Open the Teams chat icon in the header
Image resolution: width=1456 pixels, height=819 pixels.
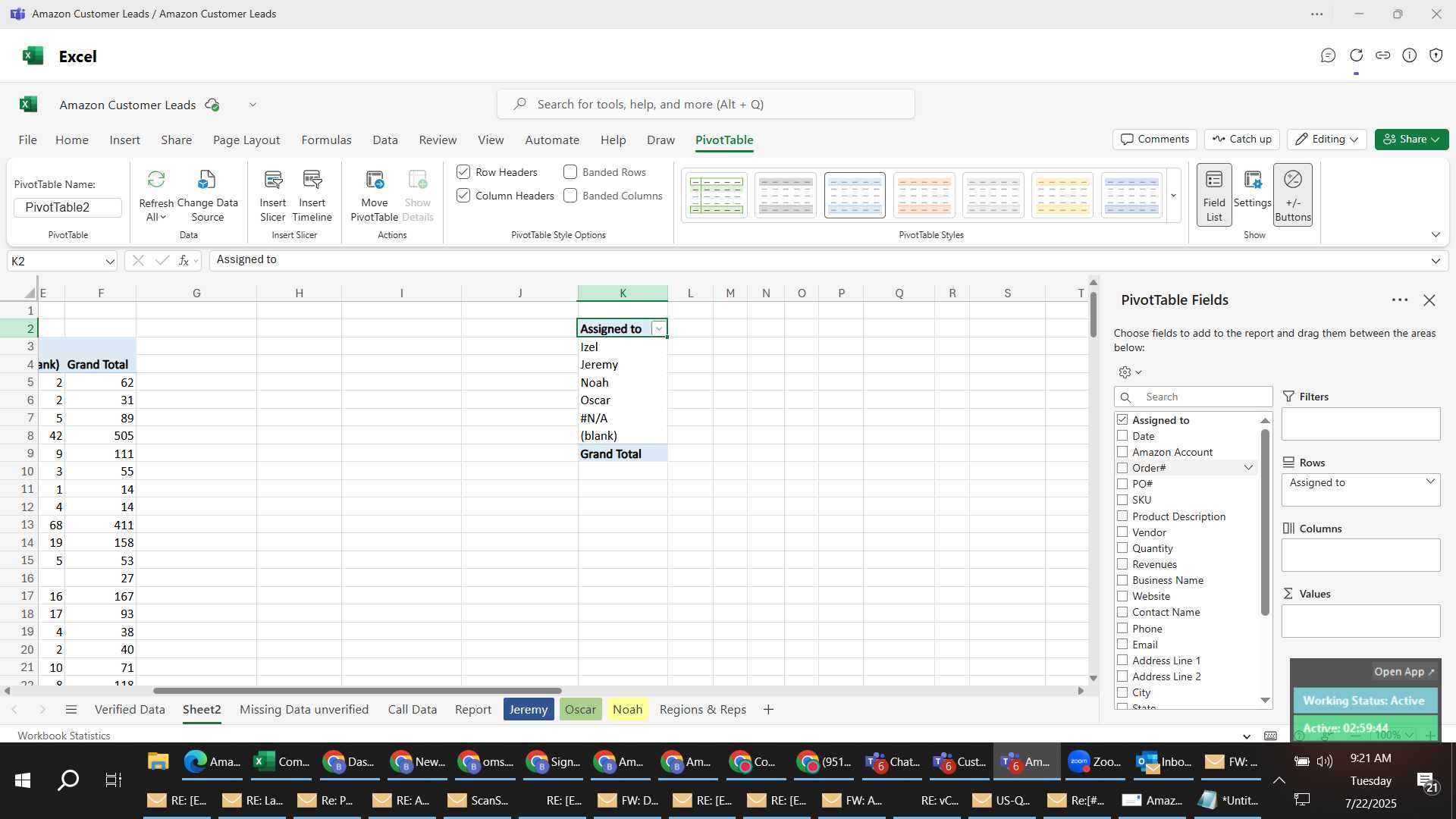[1328, 55]
